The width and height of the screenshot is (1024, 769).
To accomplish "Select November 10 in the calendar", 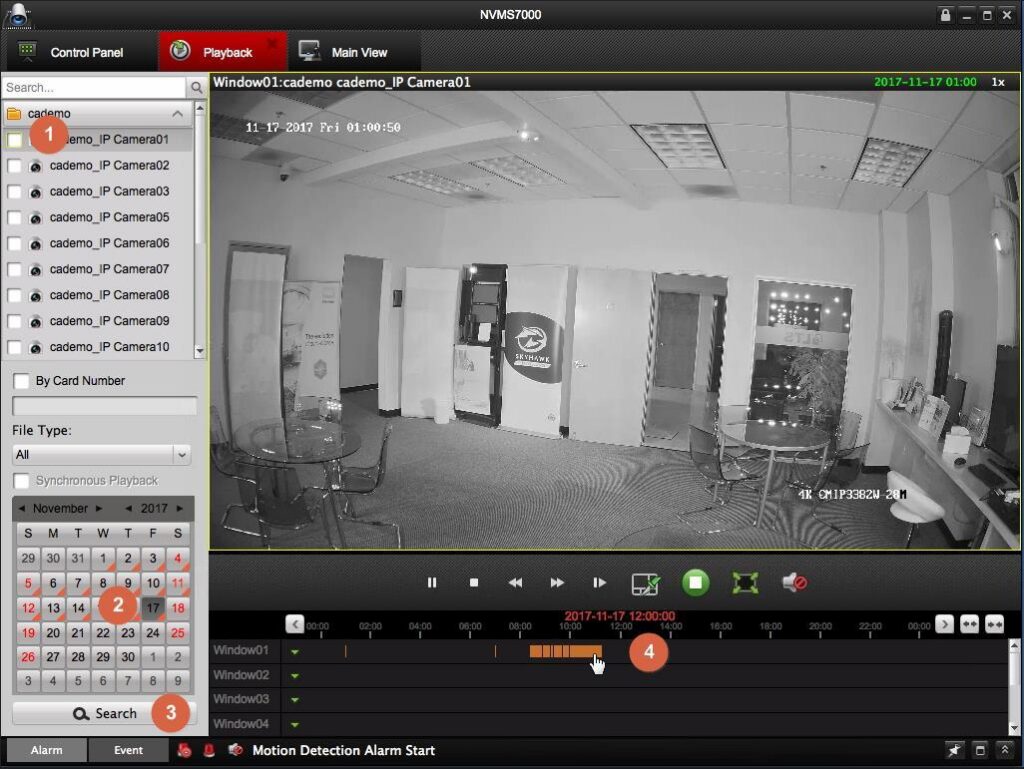I will coord(153,583).
